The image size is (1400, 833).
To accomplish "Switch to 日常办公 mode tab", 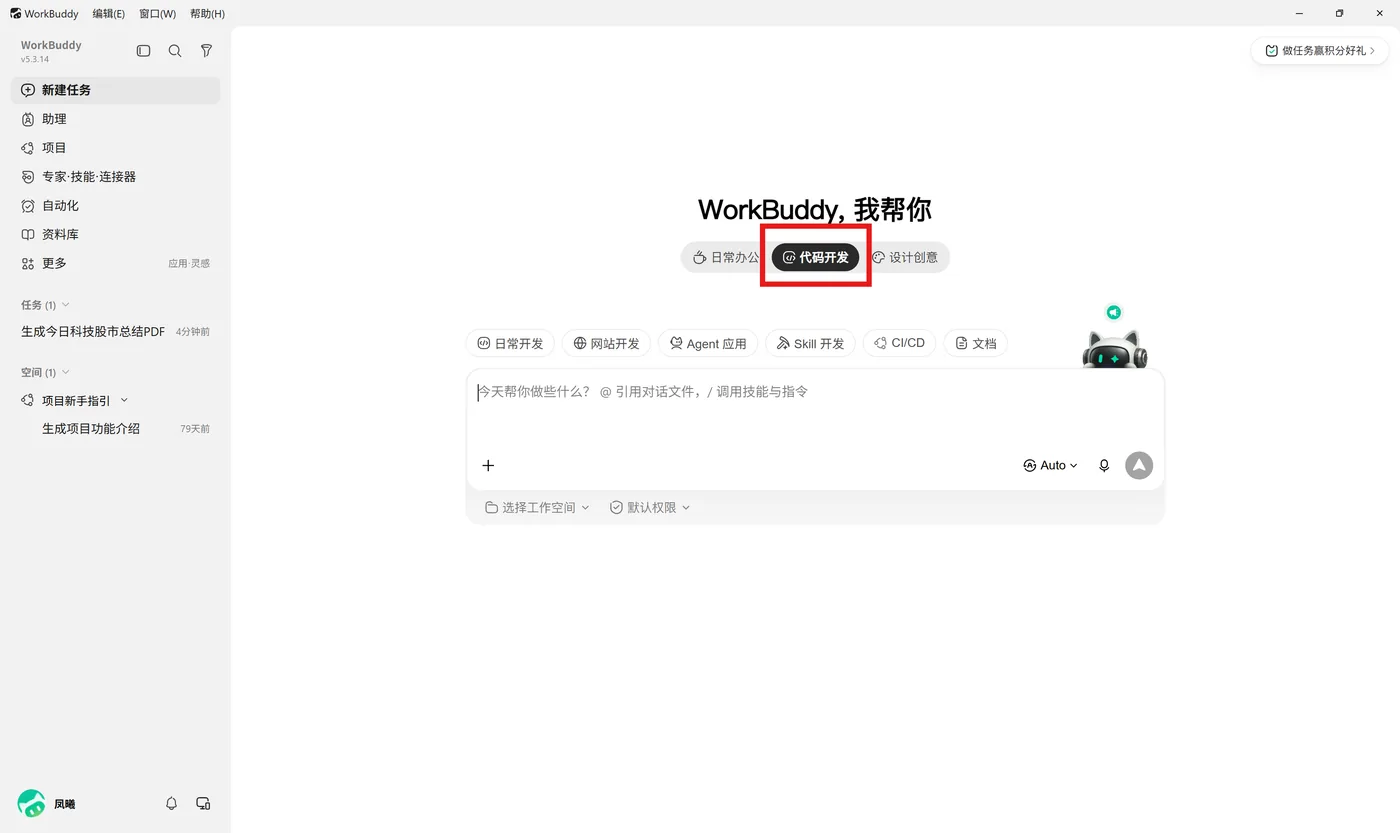I will [x=726, y=257].
